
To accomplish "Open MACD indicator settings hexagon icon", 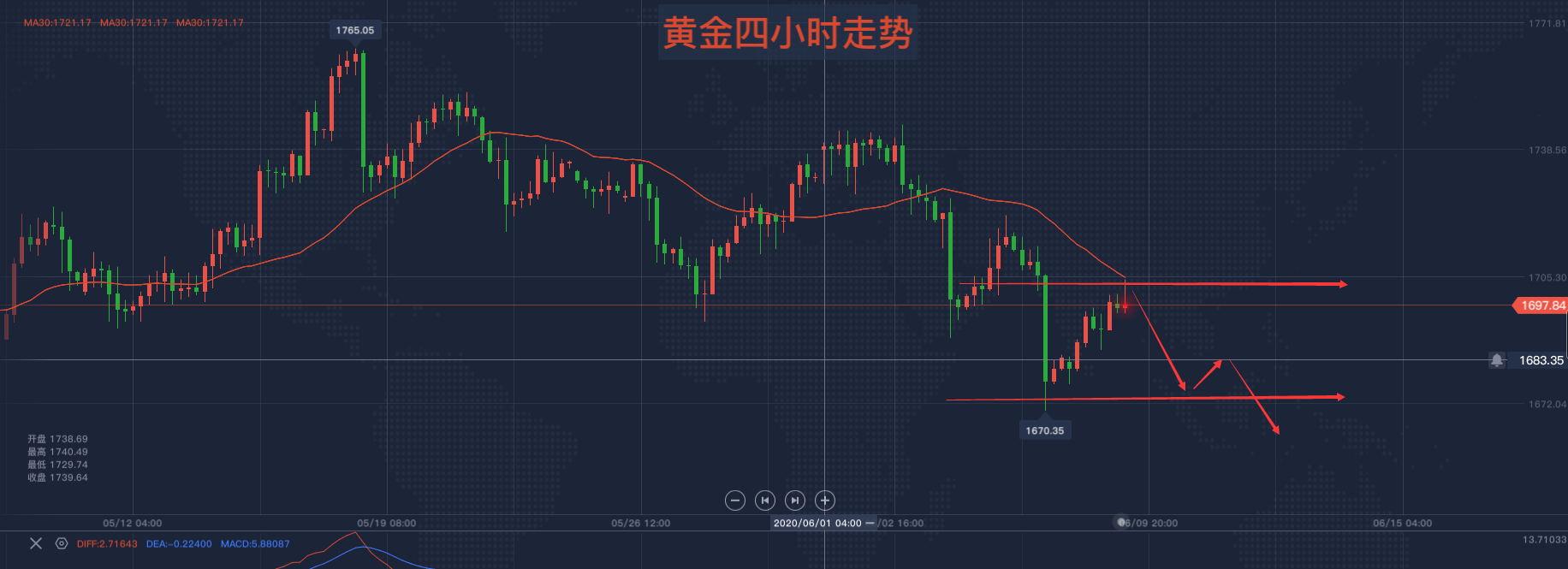I will tap(62, 543).
